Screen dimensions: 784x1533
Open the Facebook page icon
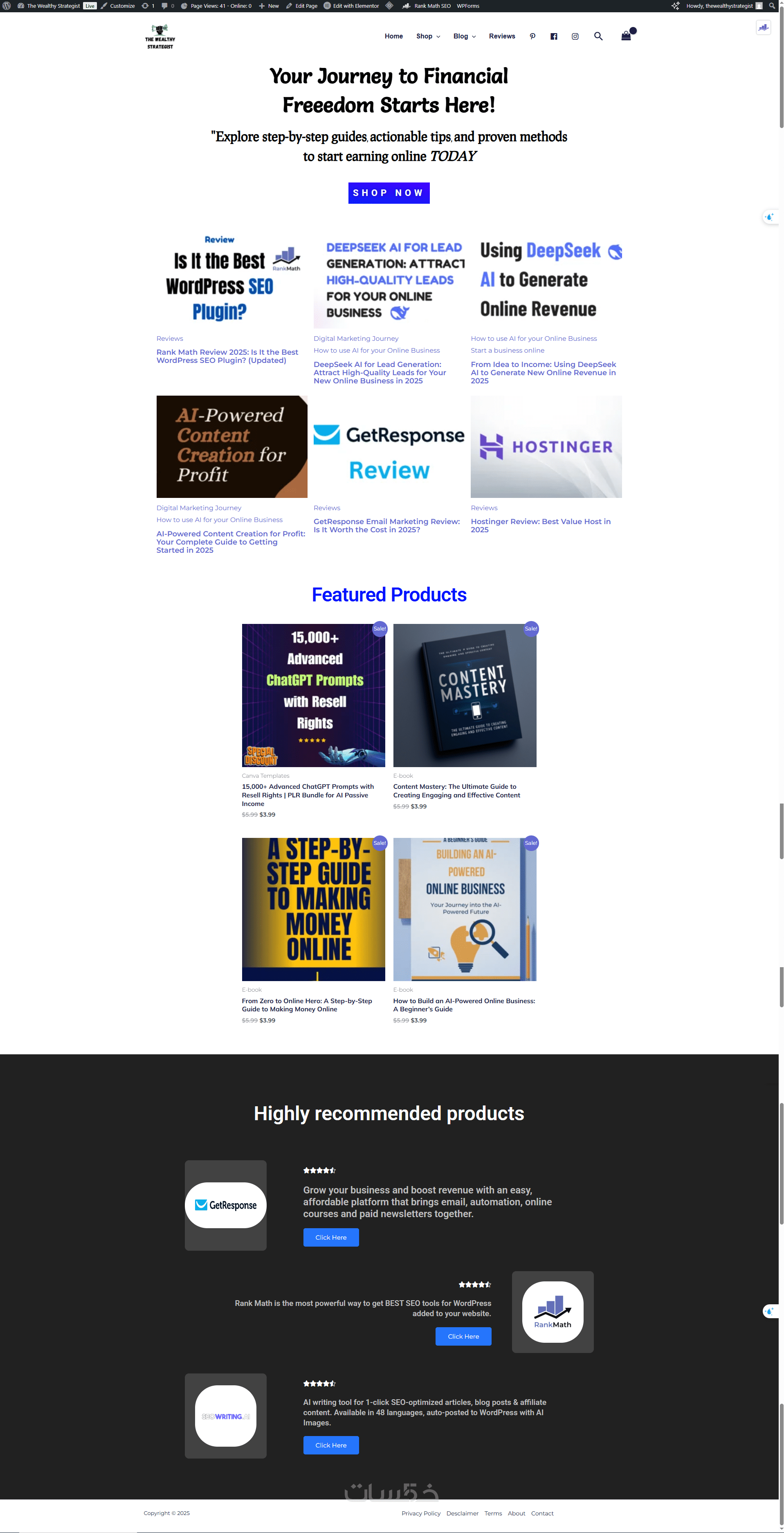click(x=554, y=36)
